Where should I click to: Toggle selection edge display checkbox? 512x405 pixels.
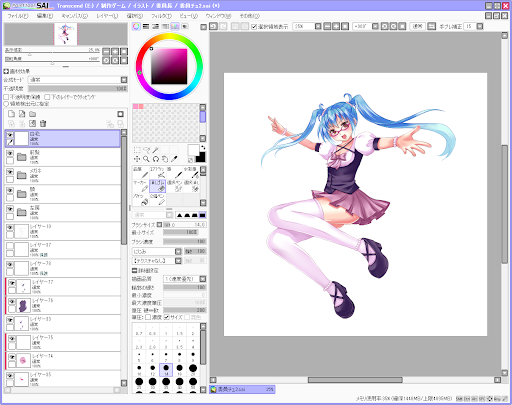[x=254, y=27]
